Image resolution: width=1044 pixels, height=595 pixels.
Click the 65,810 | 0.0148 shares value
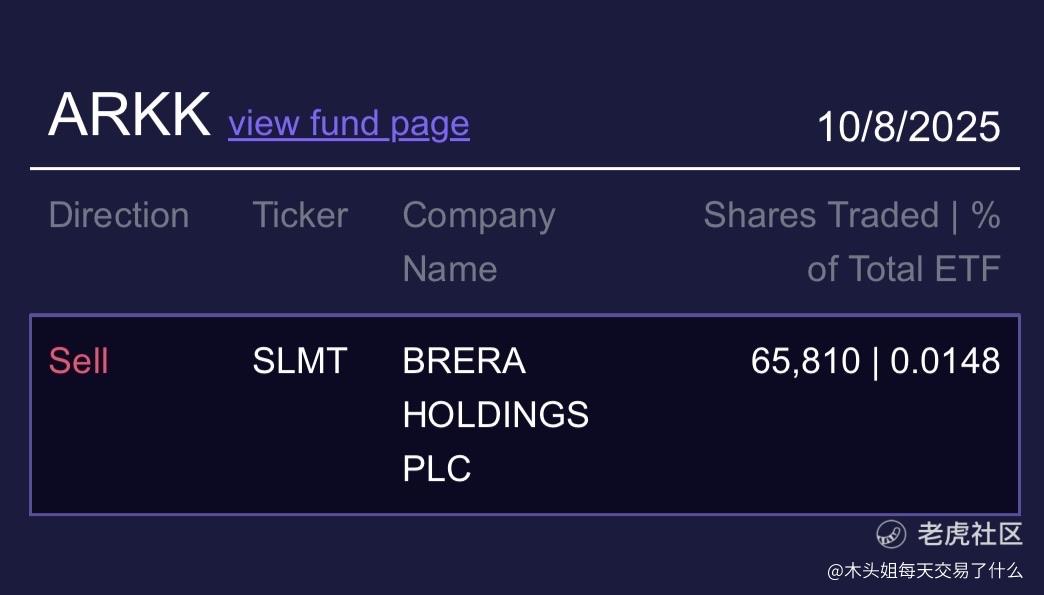pyautogui.click(x=875, y=361)
